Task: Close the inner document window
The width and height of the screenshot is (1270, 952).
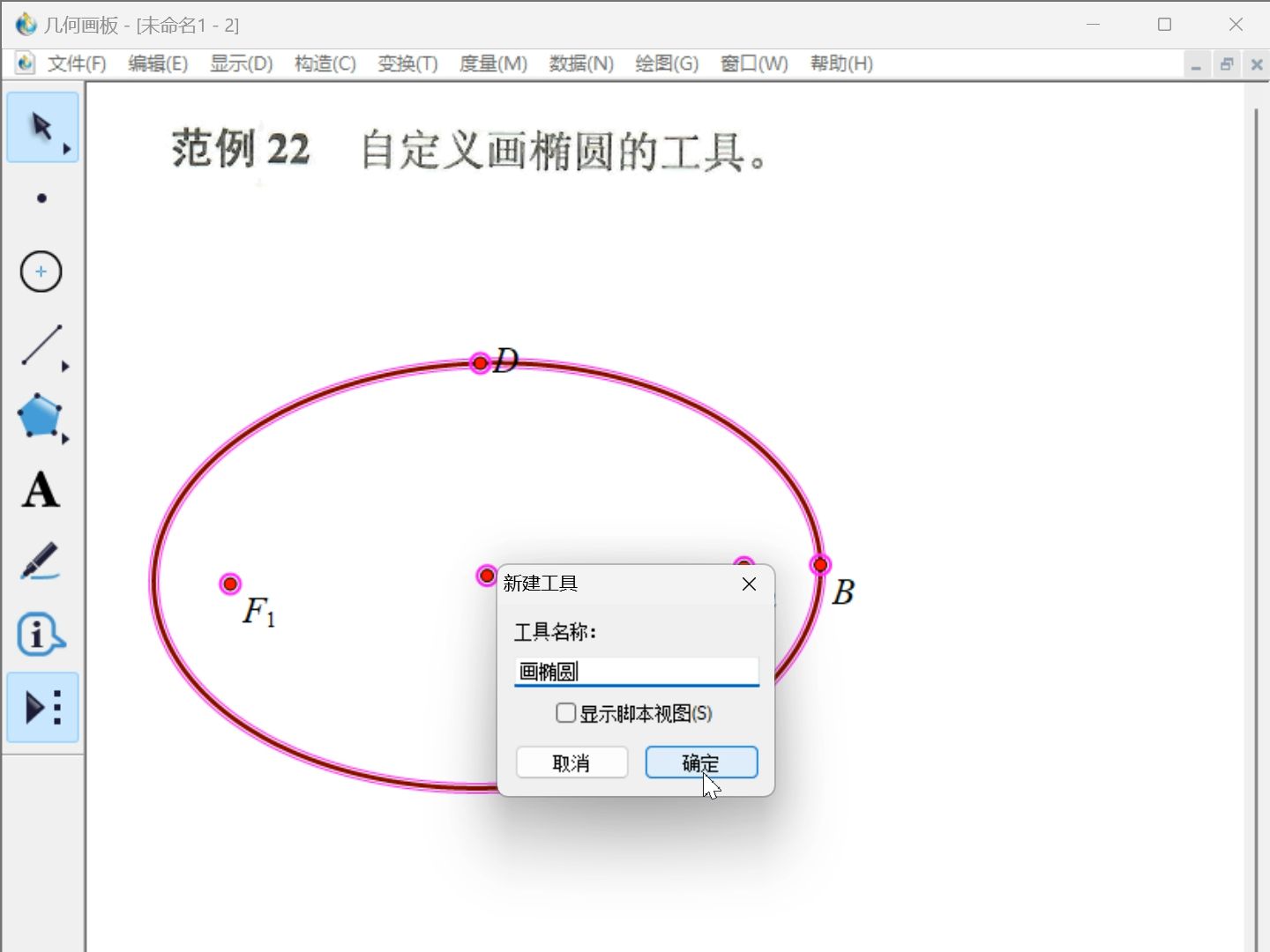Action: tap(1257, 64)
